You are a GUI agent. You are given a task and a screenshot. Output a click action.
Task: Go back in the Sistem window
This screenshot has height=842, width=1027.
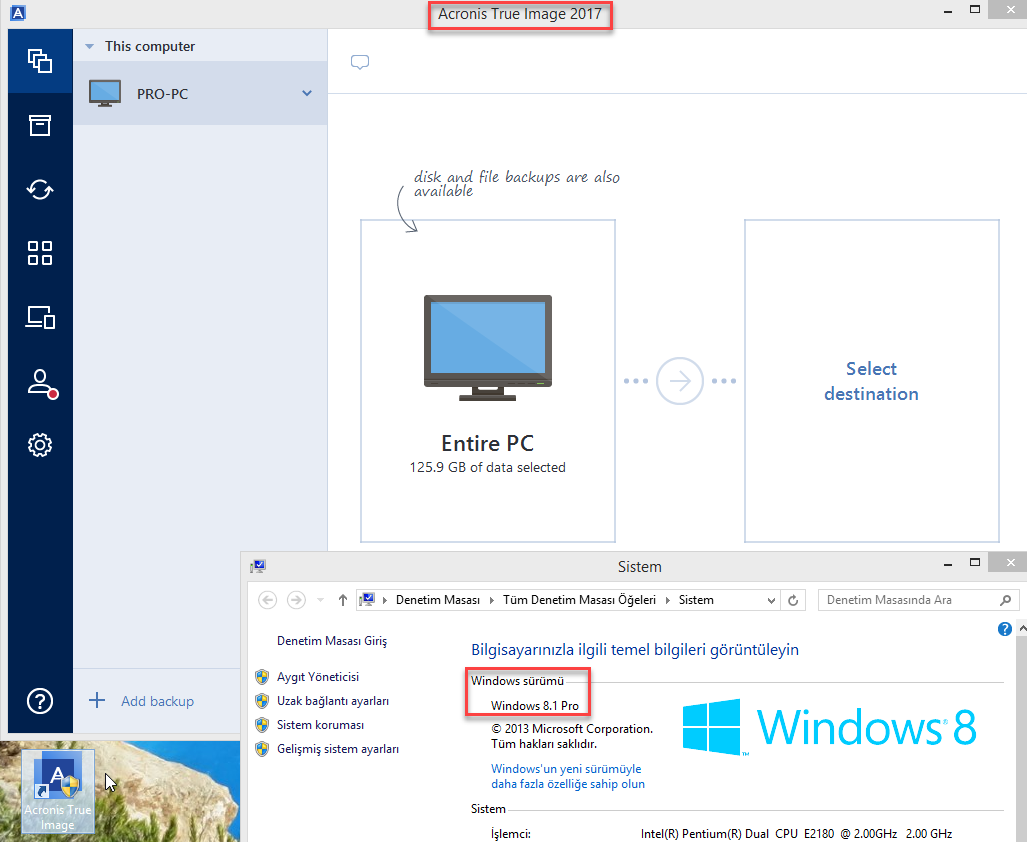coord(267,600)
